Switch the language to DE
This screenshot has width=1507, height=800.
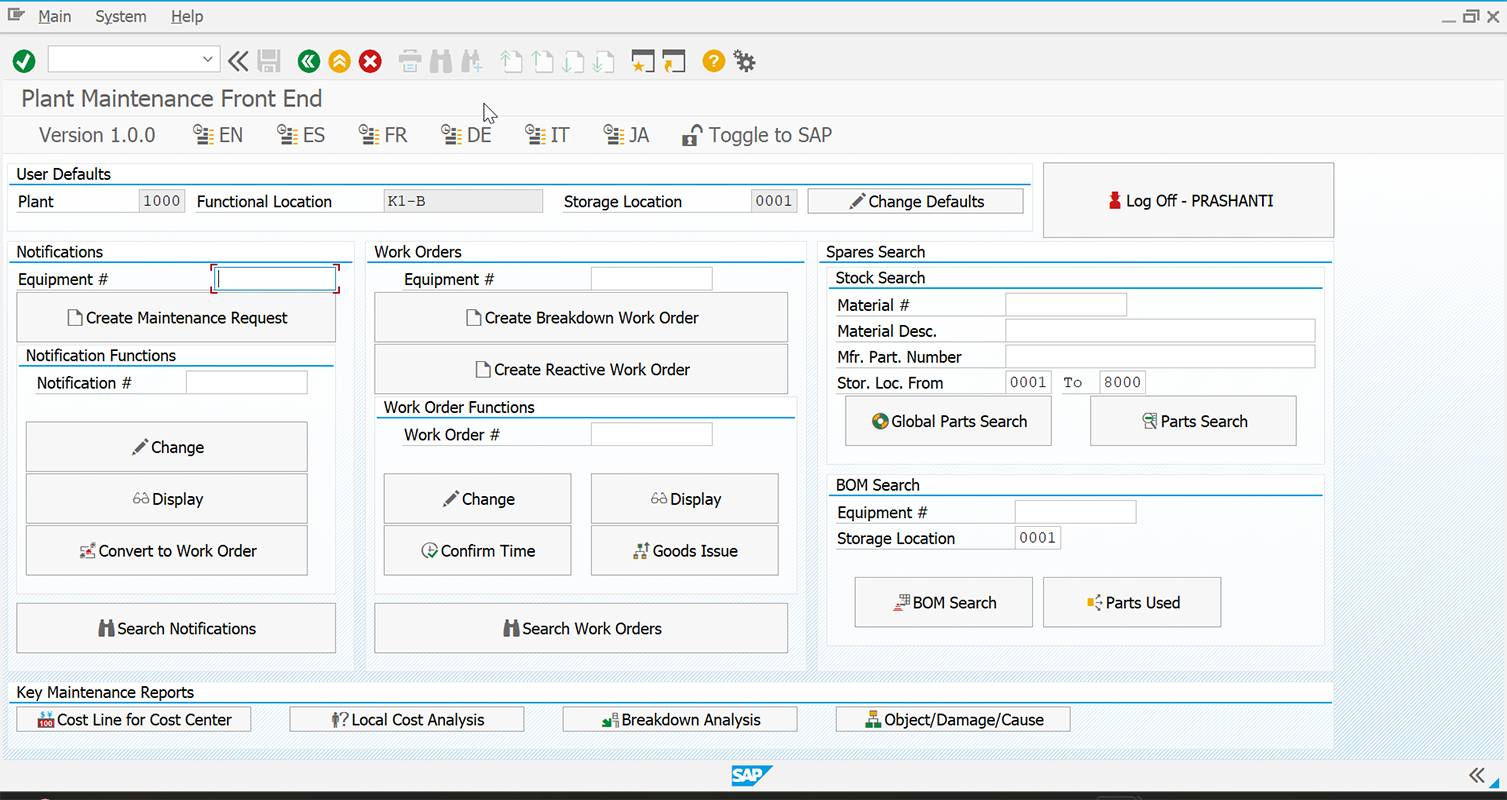pyautogui.click(x=467, y=135)
